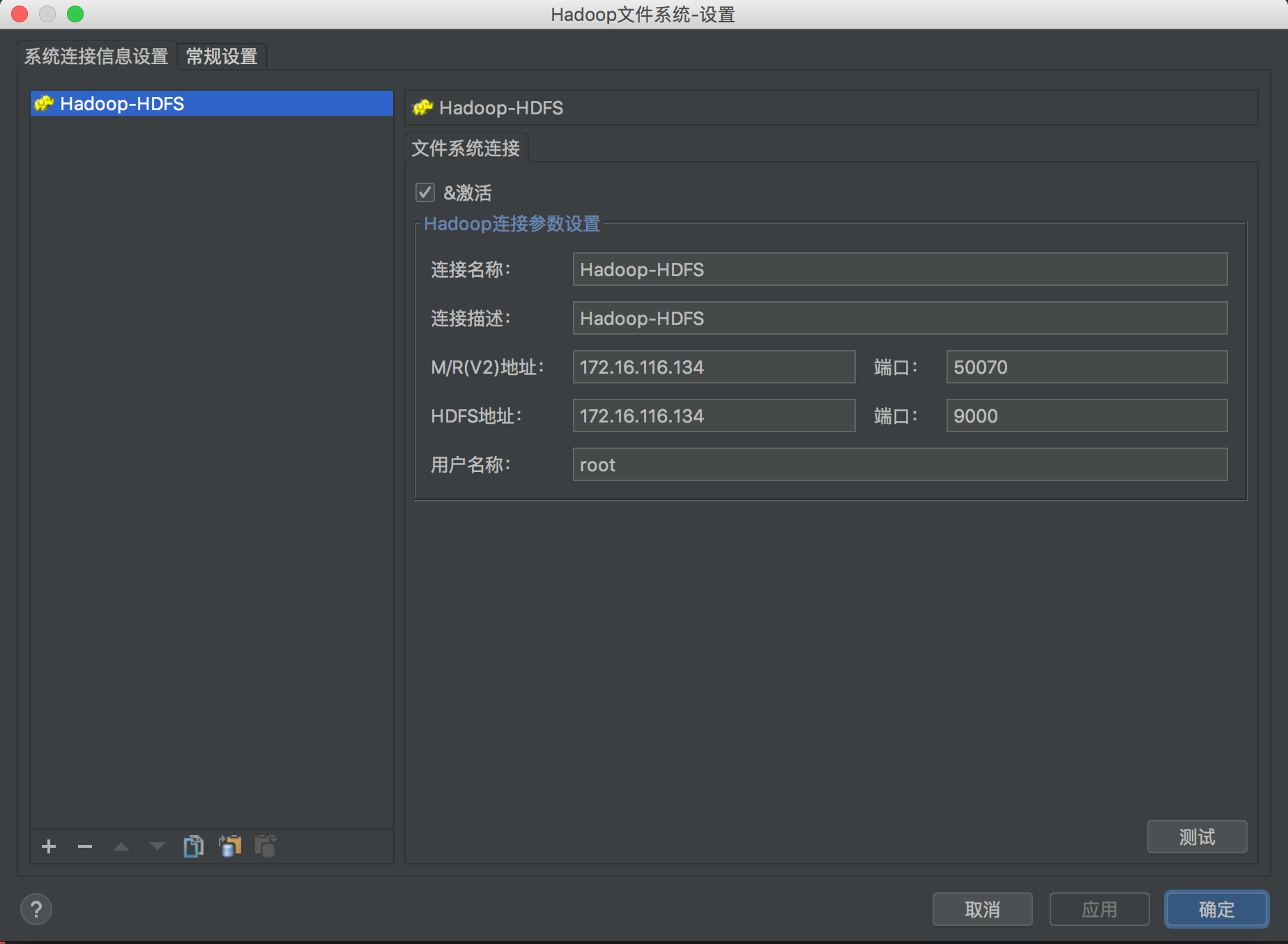Image resolution: width=1288 pixels, height=944 pixels.
Task: Click the greyed-out clipboard icon in toolbar
Action: click(266, 846)
